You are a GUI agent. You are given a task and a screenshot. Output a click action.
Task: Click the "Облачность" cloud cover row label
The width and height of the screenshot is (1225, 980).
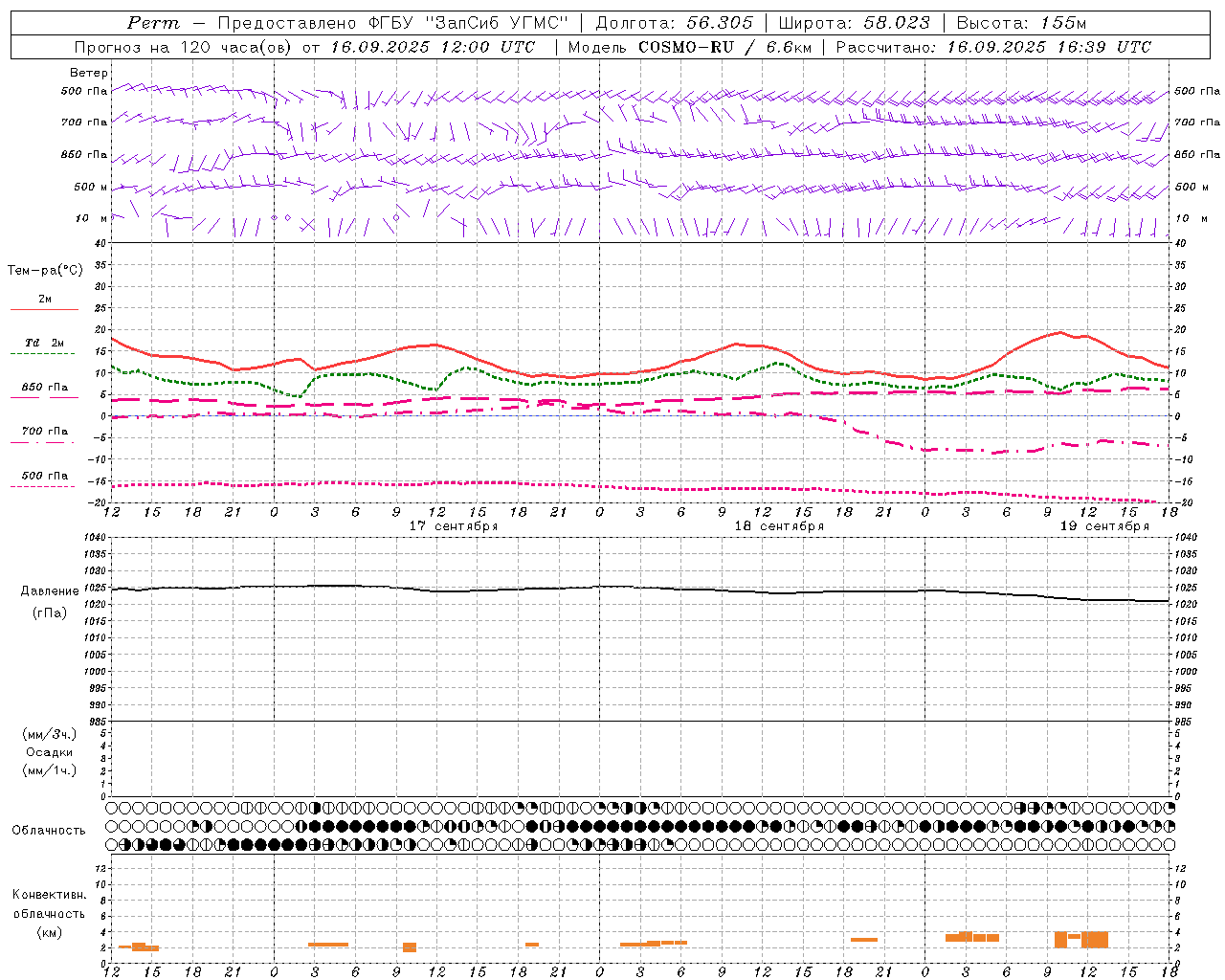click(x=49, y=831)
